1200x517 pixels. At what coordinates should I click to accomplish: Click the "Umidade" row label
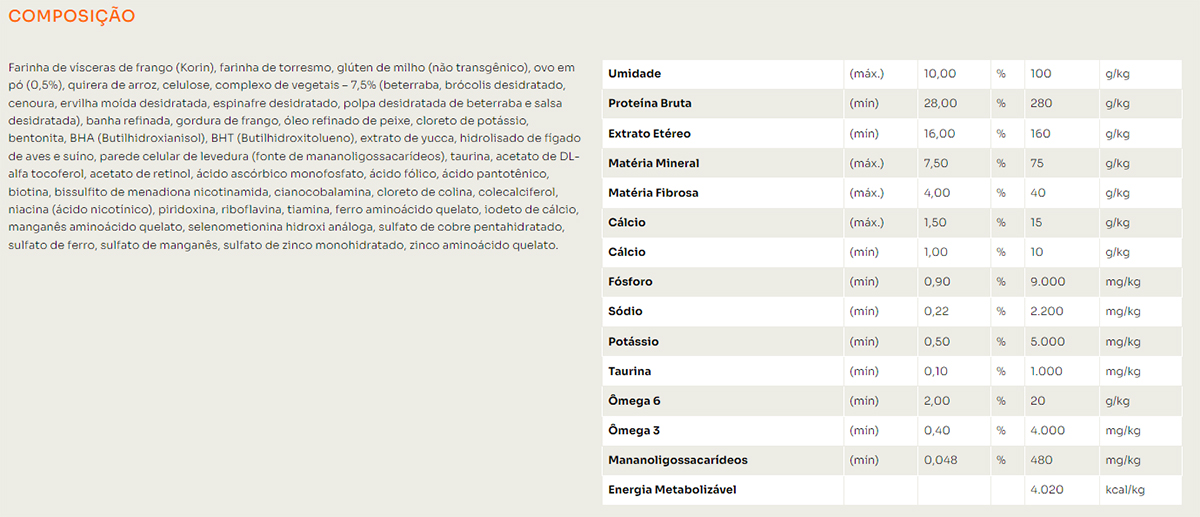[x=634, y=74]
